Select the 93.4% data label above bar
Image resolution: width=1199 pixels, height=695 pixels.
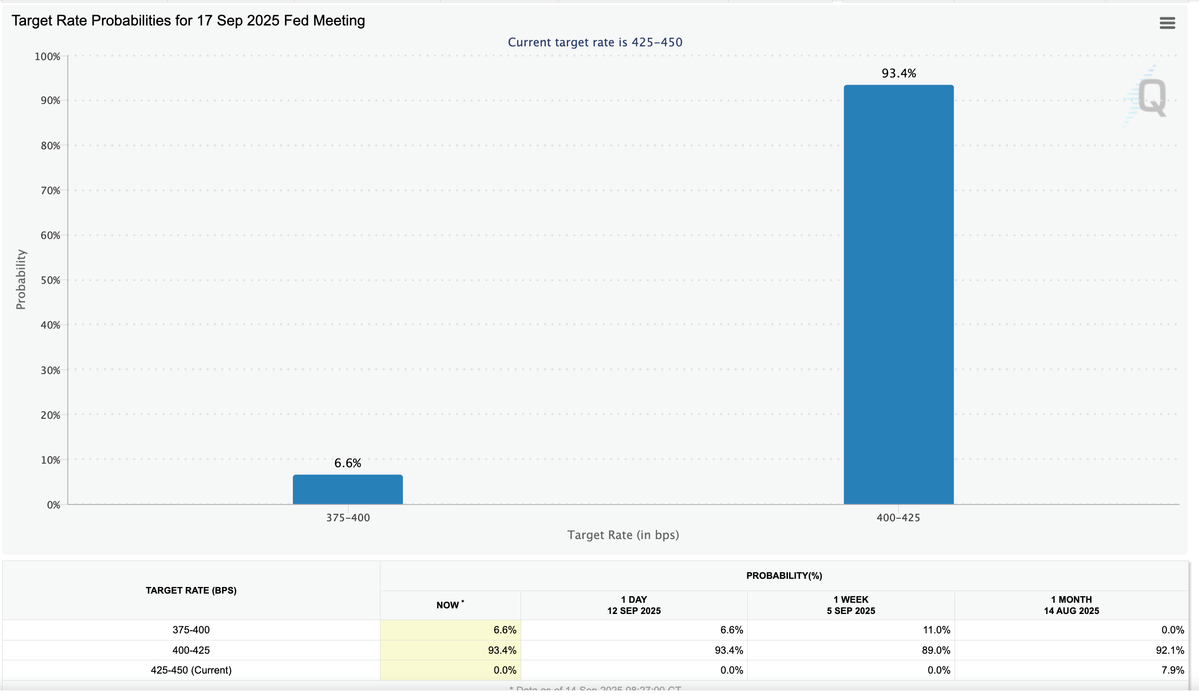pos(898,73)
